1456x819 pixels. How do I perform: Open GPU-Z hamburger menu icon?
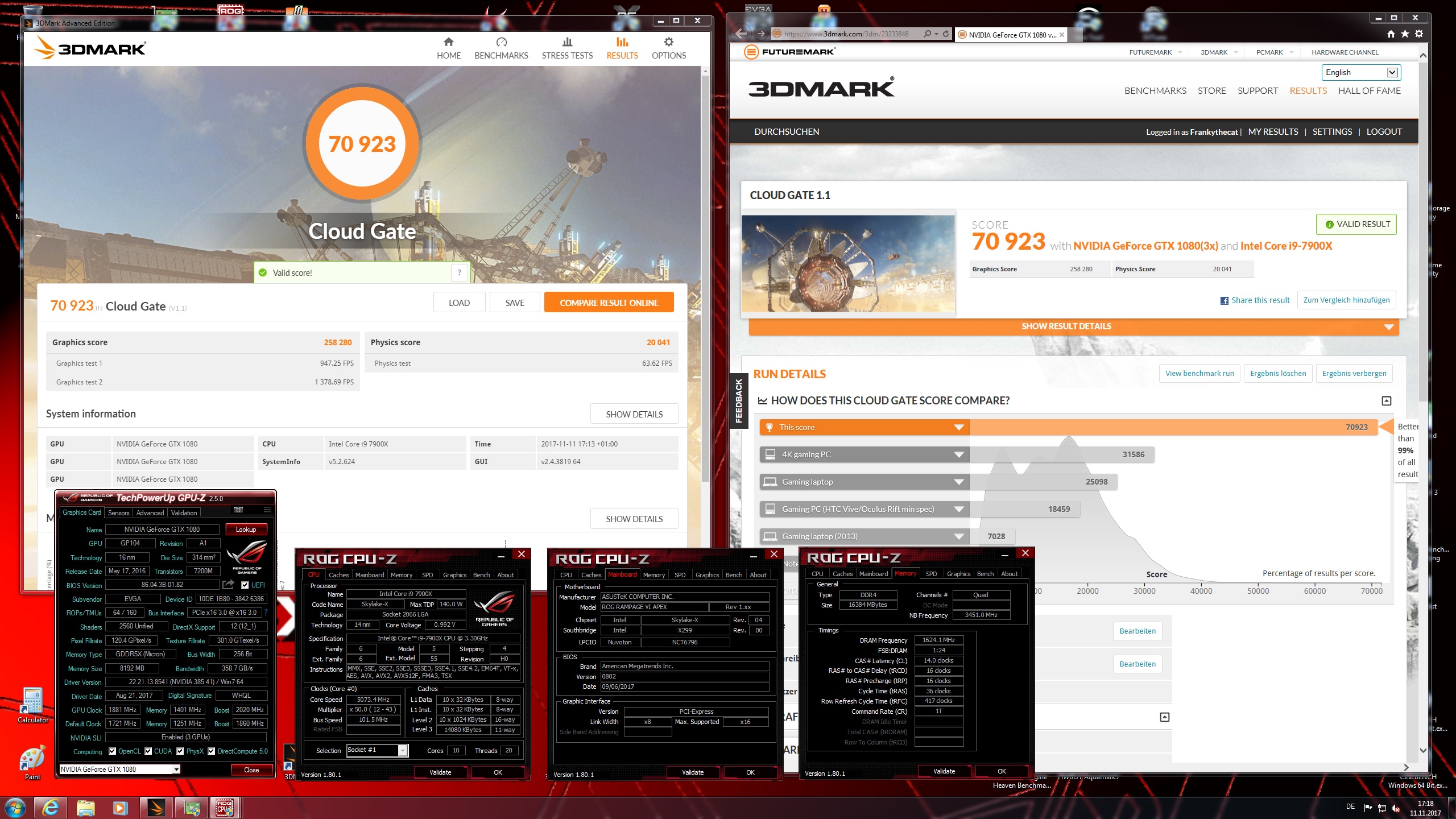pyautogui.click(x=267, y=509)
